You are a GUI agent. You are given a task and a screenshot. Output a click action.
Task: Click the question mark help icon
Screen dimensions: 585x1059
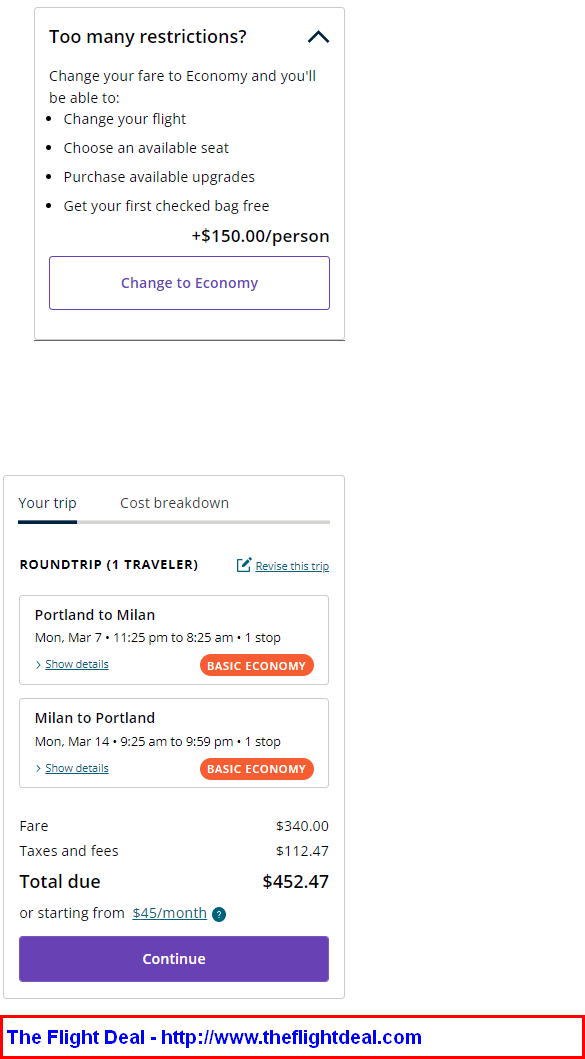click(x=219, y=914)
